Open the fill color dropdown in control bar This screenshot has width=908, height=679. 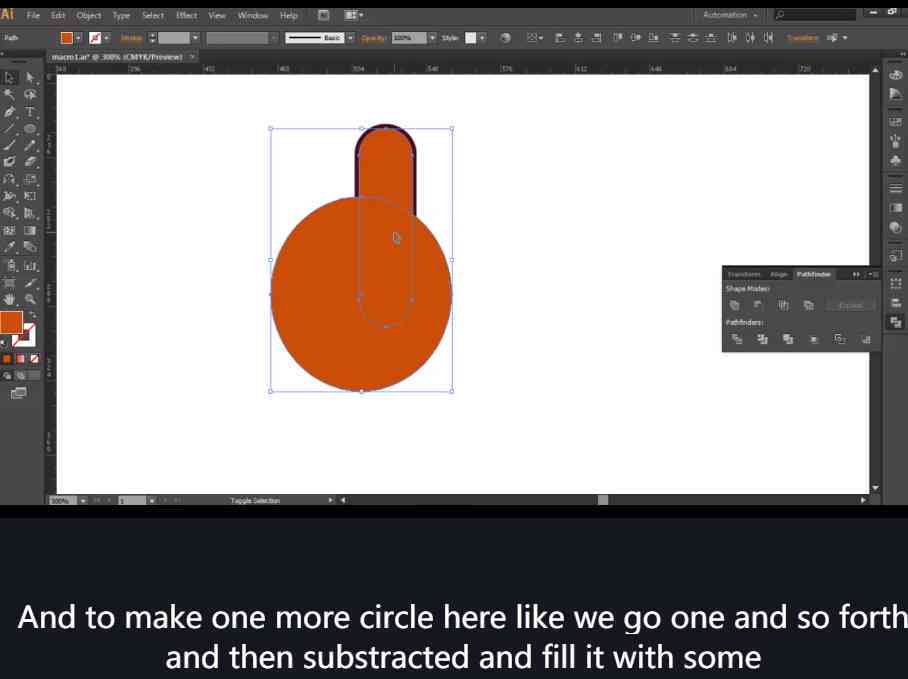[x=78, y=38]
